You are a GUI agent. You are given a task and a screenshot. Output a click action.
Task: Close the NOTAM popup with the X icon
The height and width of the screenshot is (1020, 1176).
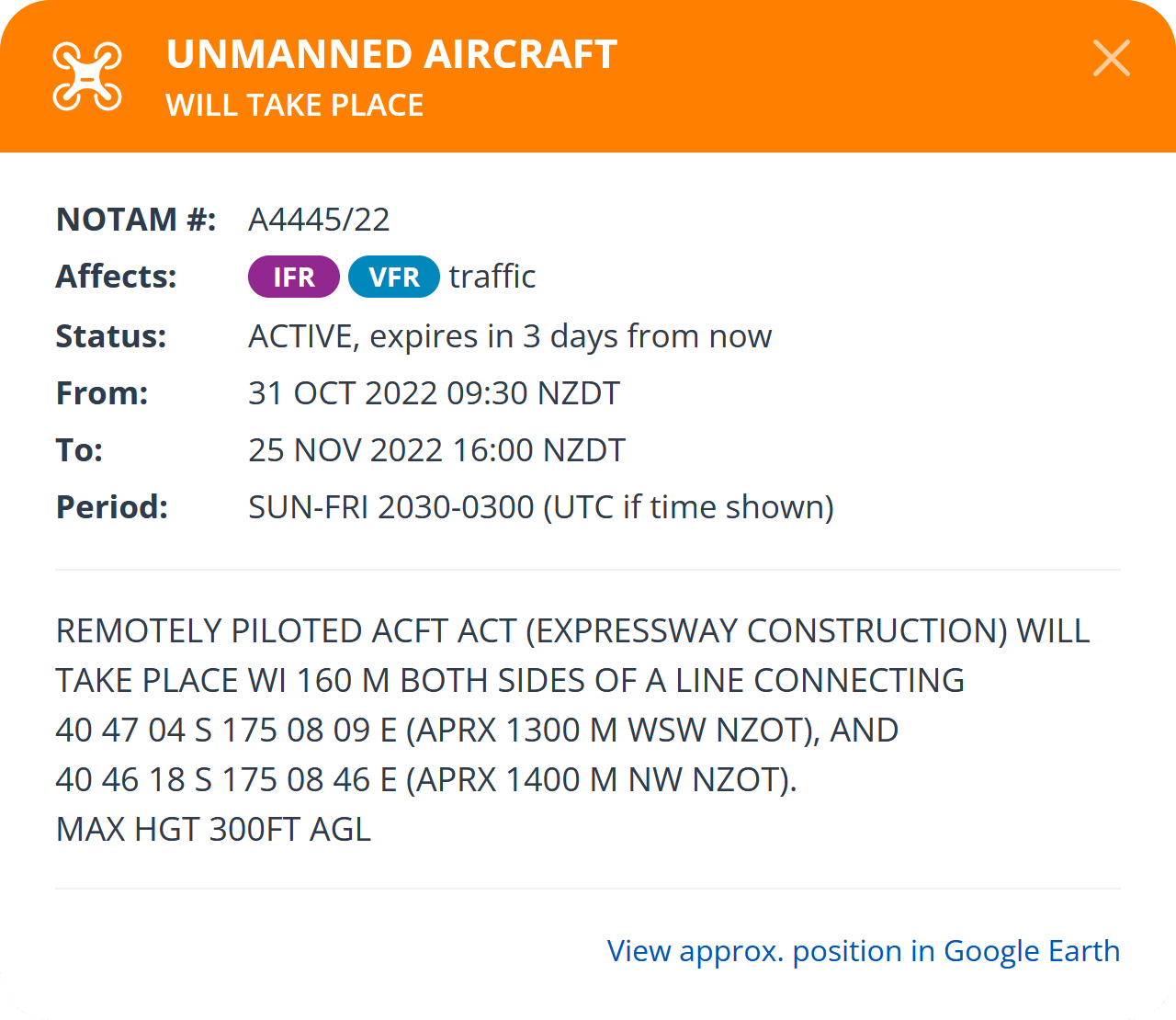coord(1112,58)
